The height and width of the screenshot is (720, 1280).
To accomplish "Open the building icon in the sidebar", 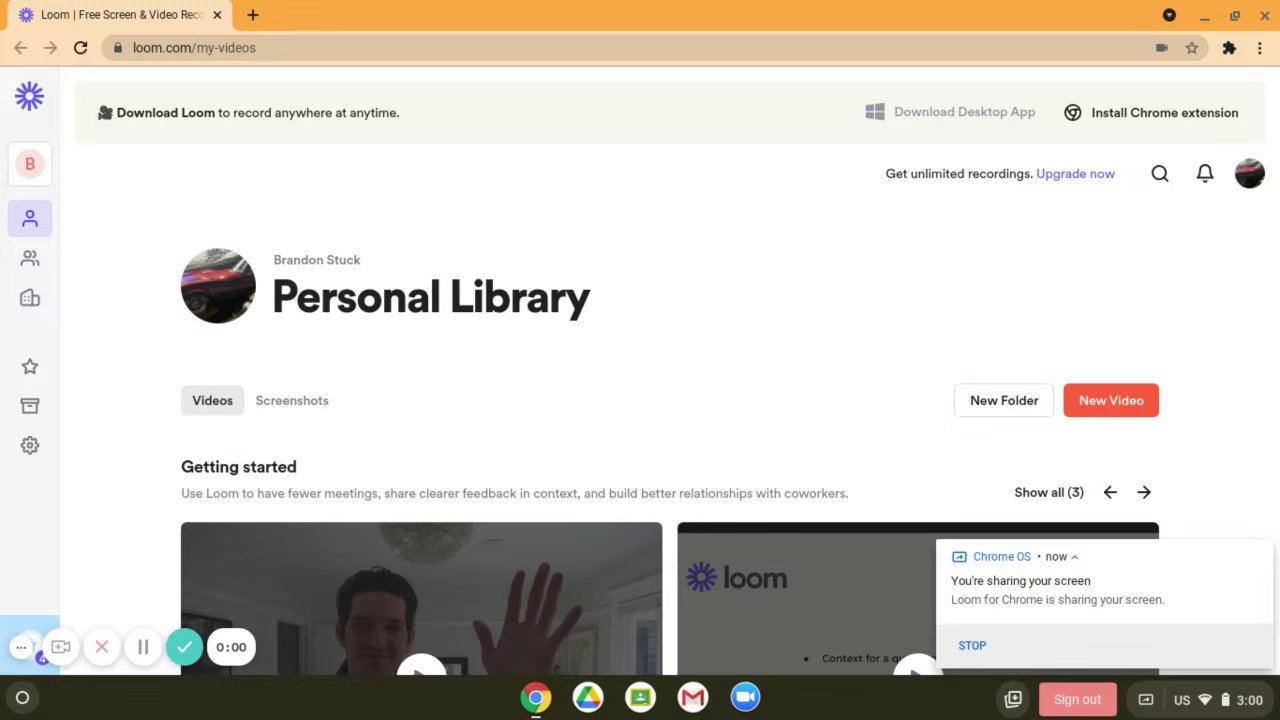I will pyautogui.click(x=30, y=298).
